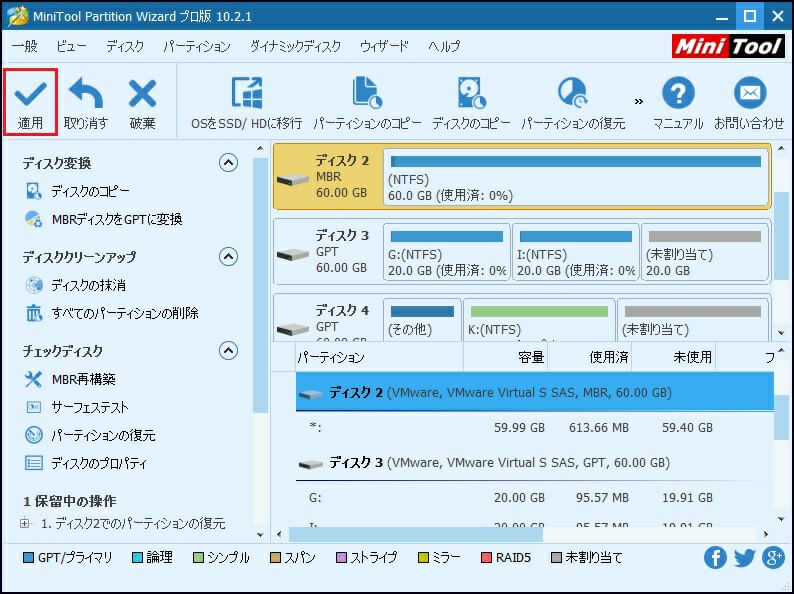Click right arrow of horizontal scrollbar
The image size is (794, 594).
pyautogui.click(x=766, y=534)
